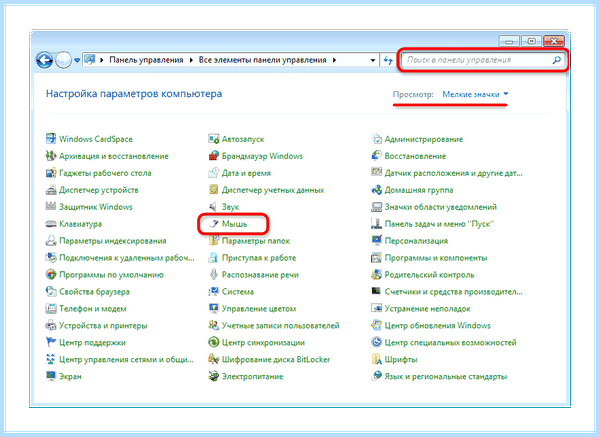This screenshot has width=600, height=437.
Task: Open the Диспетчер устройств link
Action: coord(99,190)
